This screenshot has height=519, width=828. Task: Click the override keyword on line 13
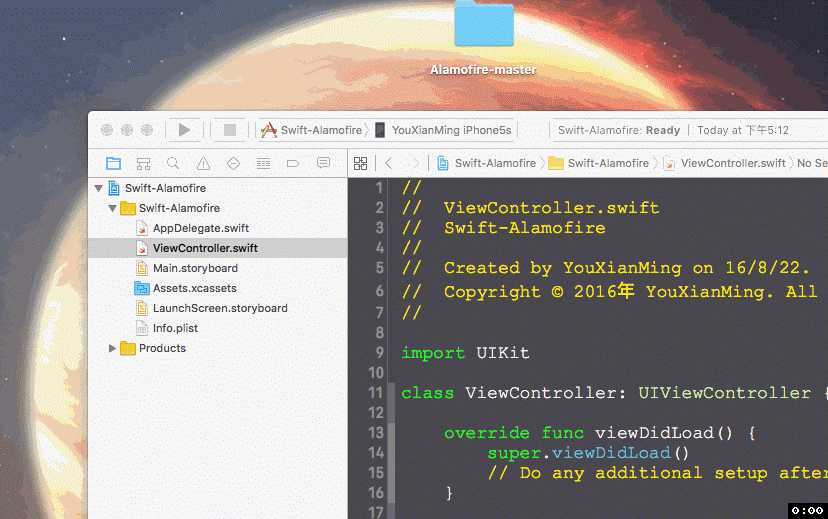486,433
